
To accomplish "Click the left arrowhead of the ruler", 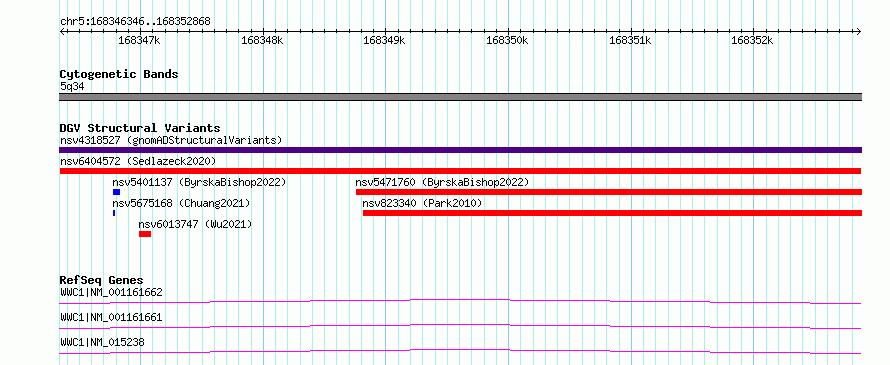I will 62,31.
